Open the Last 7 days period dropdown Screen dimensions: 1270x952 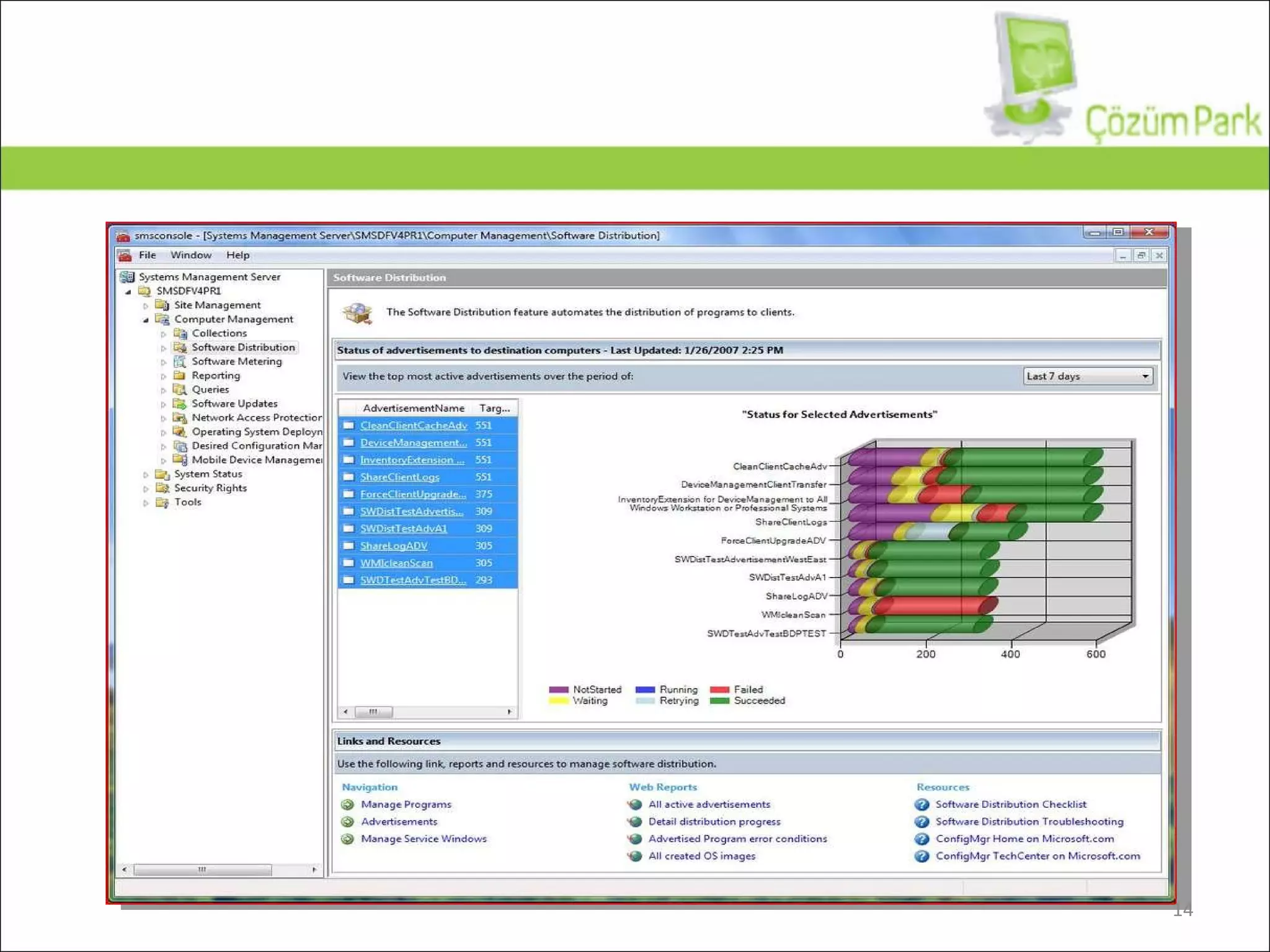1145,376
